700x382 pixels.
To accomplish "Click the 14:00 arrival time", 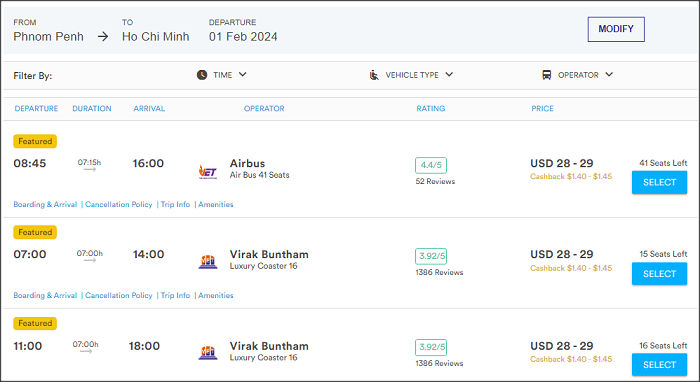I will [x=148, y=254].
